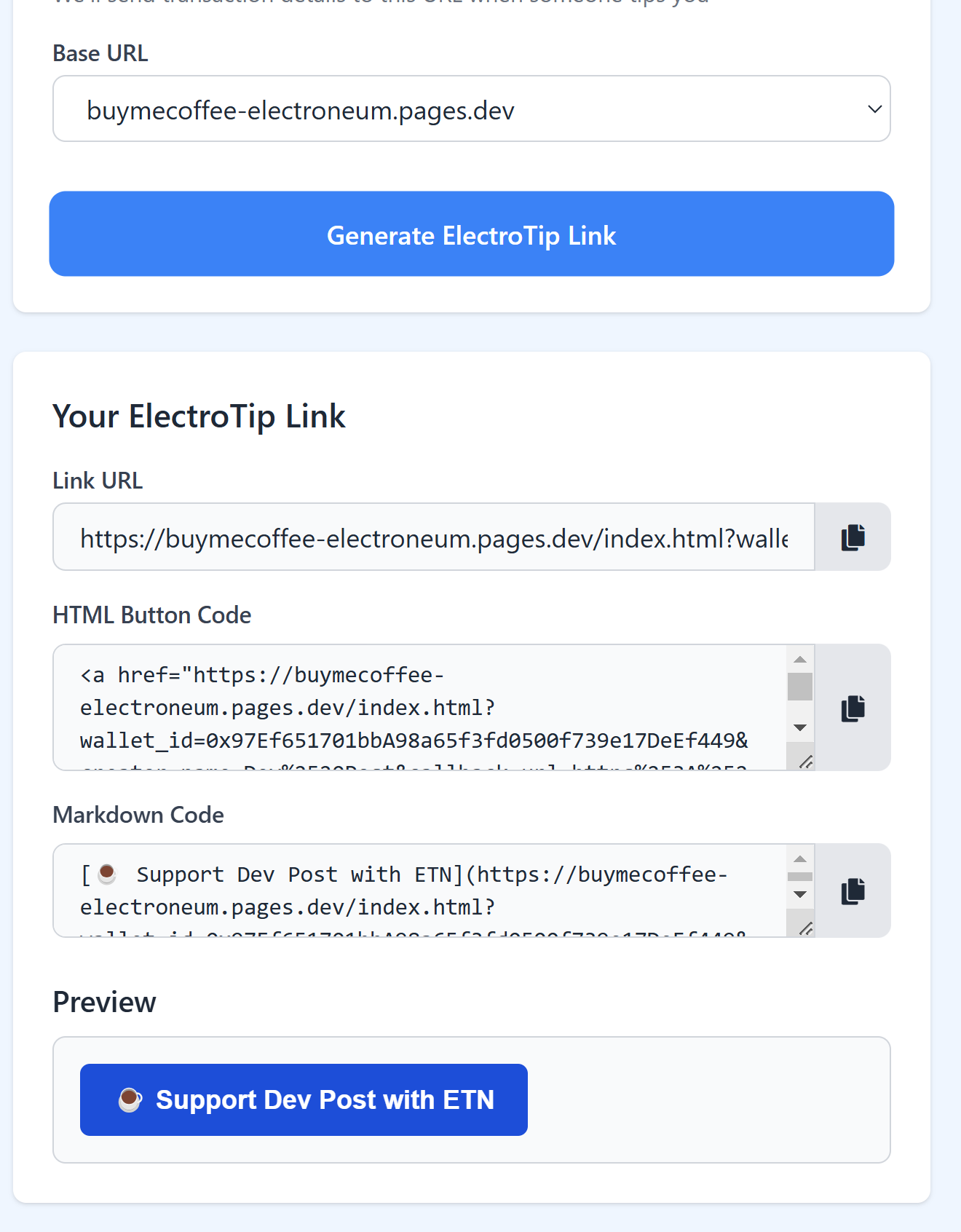Open the Base URL dropdown
Screen dimensions: 961x1232
pyautogui.click(x=471, y=109)
